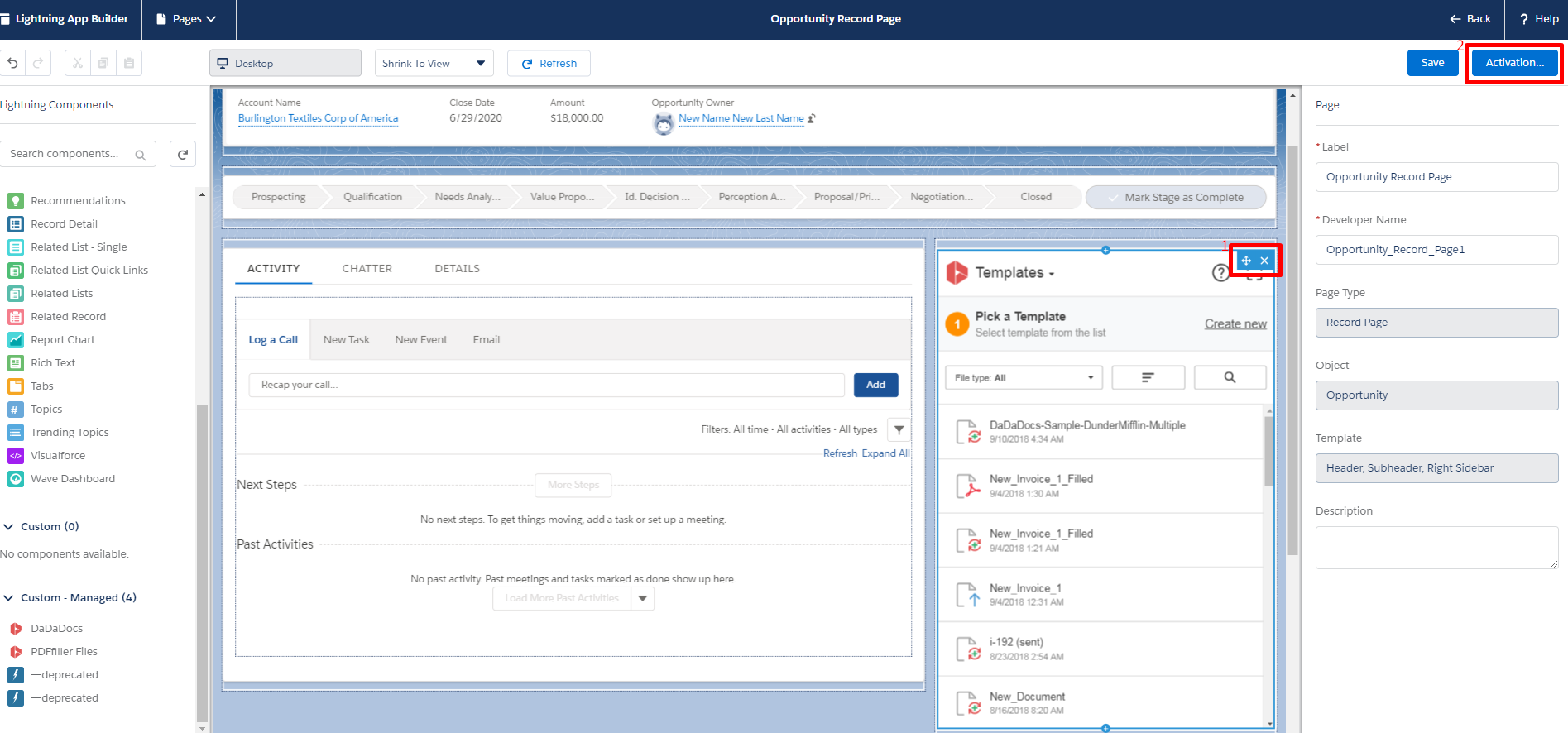Screen dimensions: 1568x733
Task: Select the Closed stage in path
Action: [x=1035, y=197]
